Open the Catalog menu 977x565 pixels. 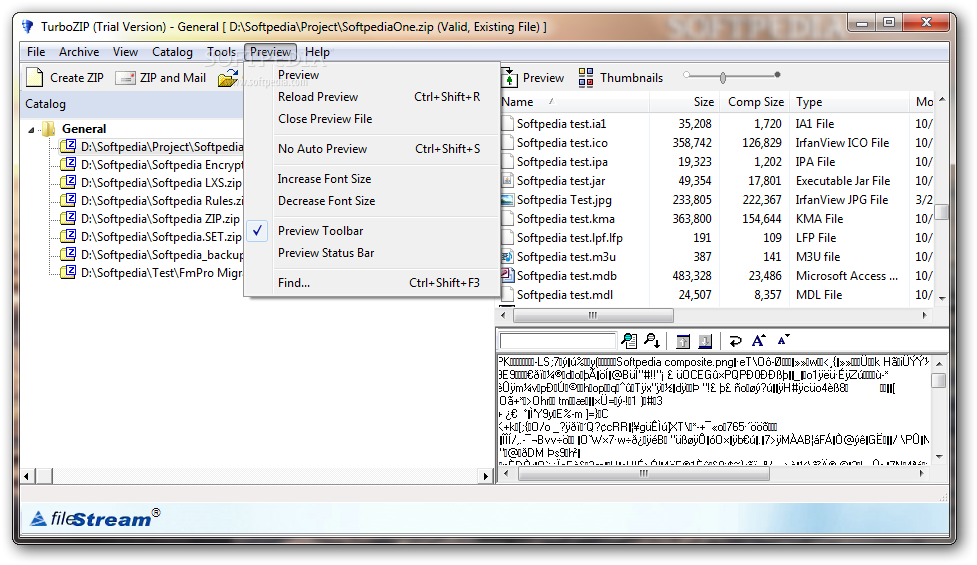[173, 52]
